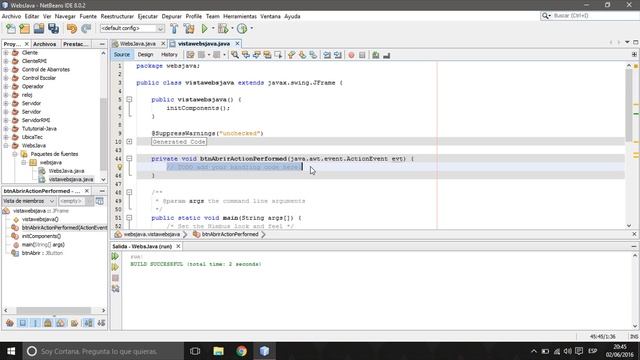Toggle Sort by Source in Navigator

(x=101, y=323)
